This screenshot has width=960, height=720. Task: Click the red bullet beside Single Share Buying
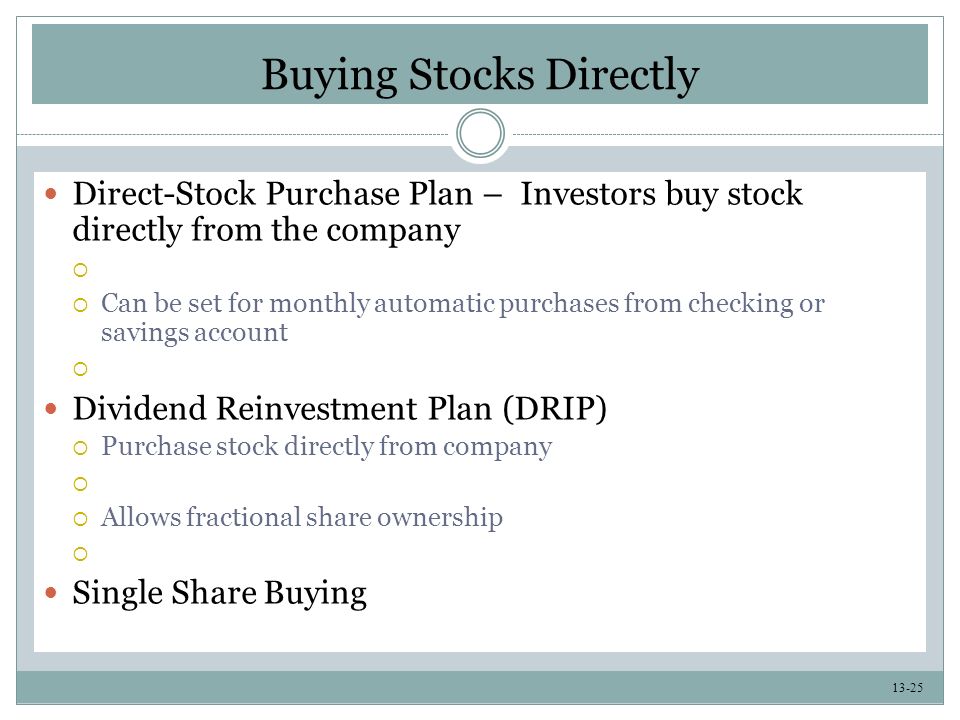click(x=51, y=593)
